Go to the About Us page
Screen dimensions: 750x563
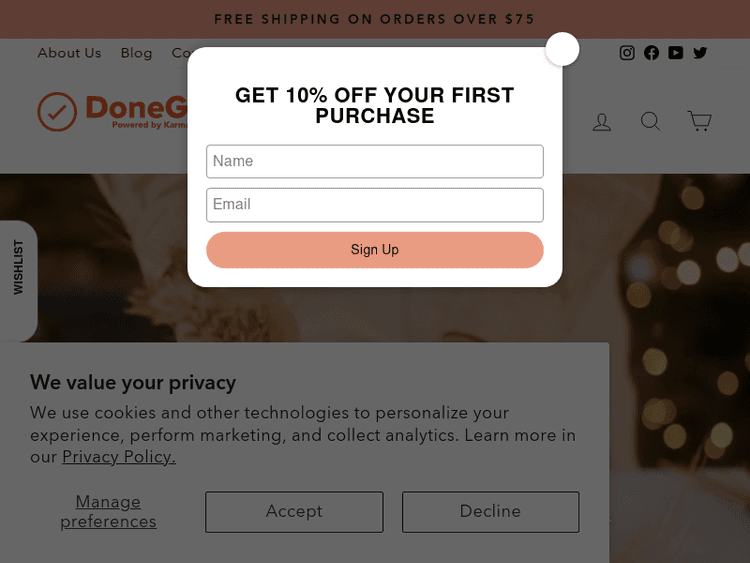[x=69, y=53]
